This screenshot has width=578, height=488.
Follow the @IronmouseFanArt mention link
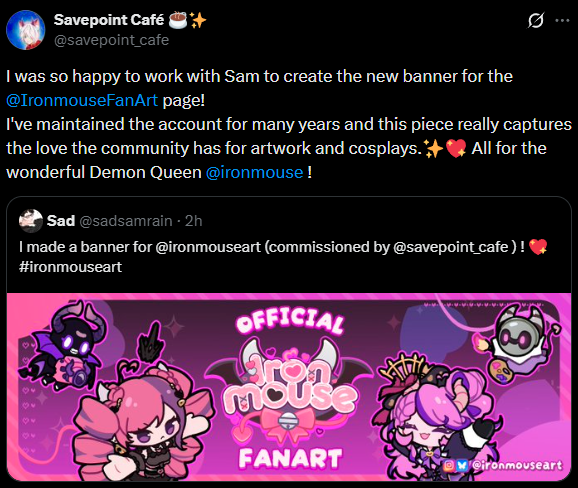(82, 100)
